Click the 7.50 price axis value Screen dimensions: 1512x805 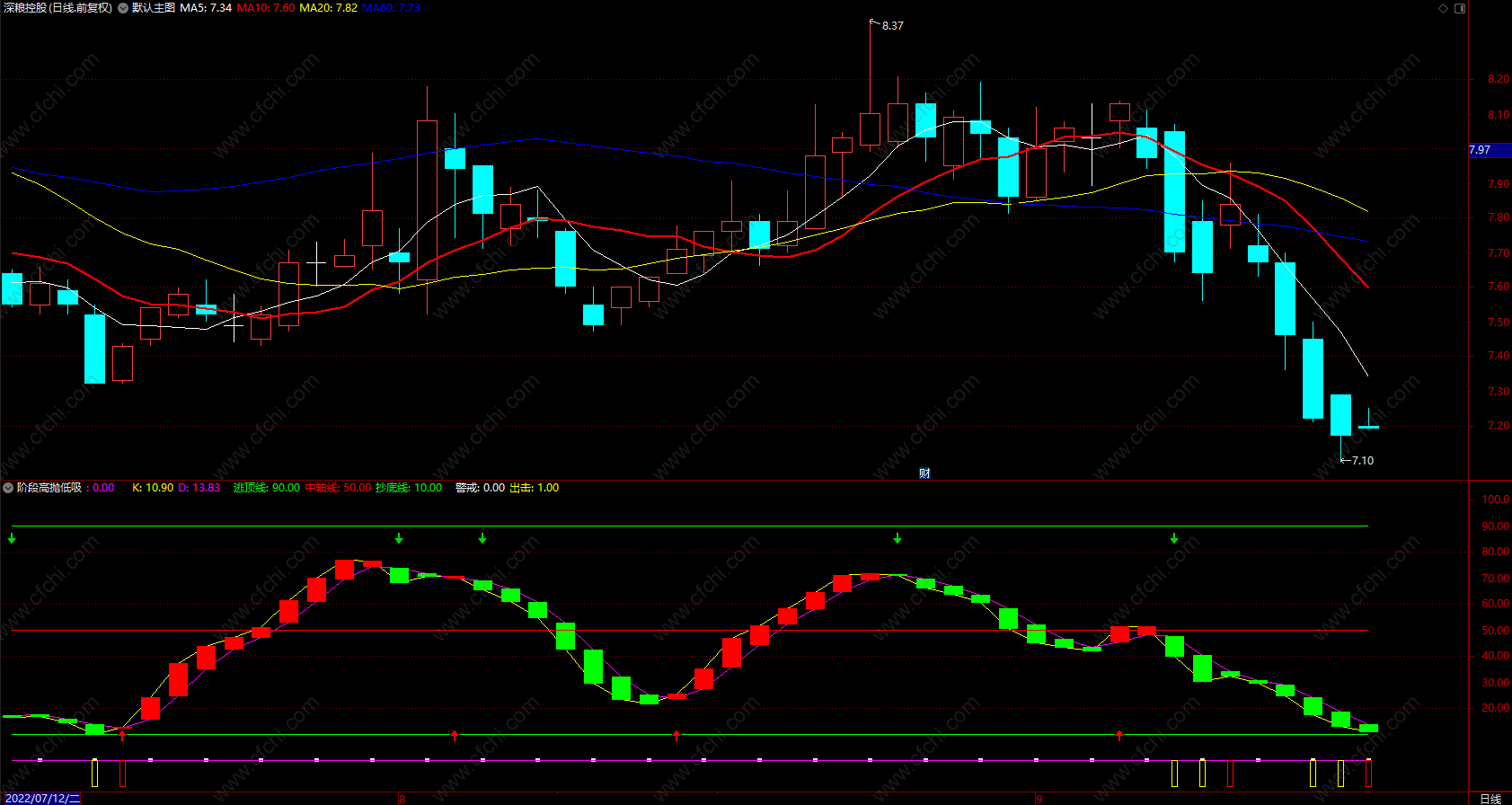1499,323
